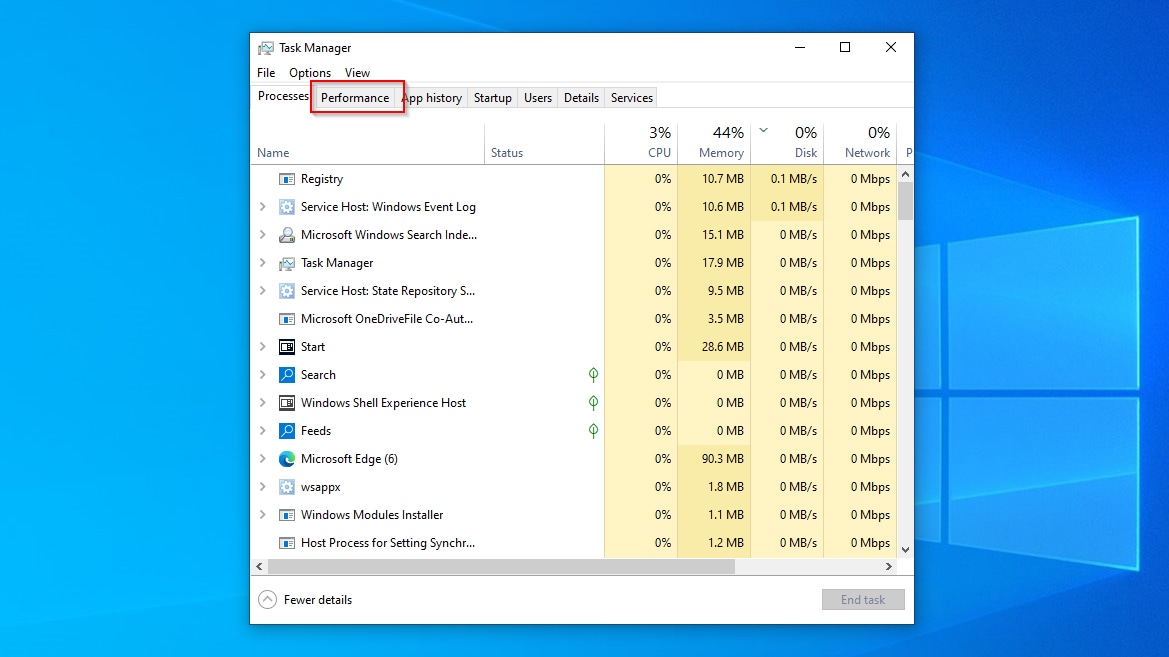The image size is (1169, 657).
Task: Expand the Search process row
Action: (x=262, y=375)
